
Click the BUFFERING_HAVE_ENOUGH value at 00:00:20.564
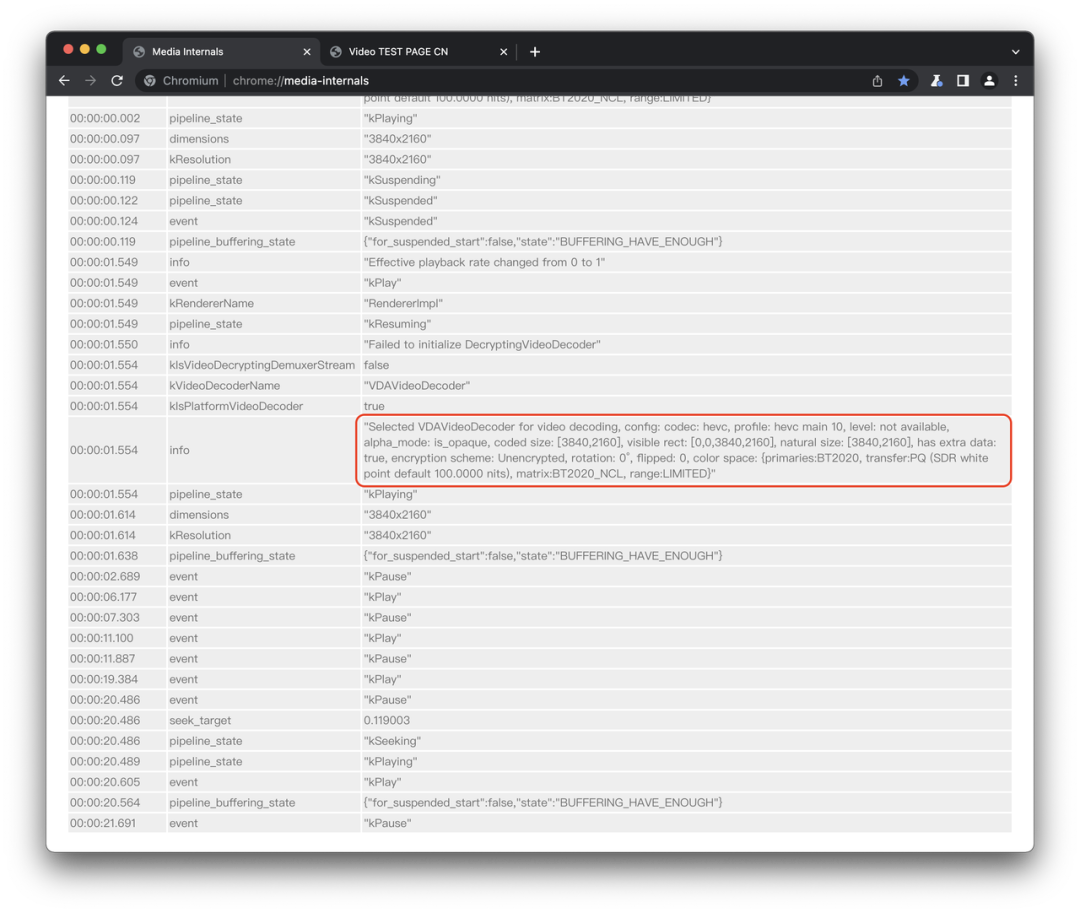tap(543, 803)
